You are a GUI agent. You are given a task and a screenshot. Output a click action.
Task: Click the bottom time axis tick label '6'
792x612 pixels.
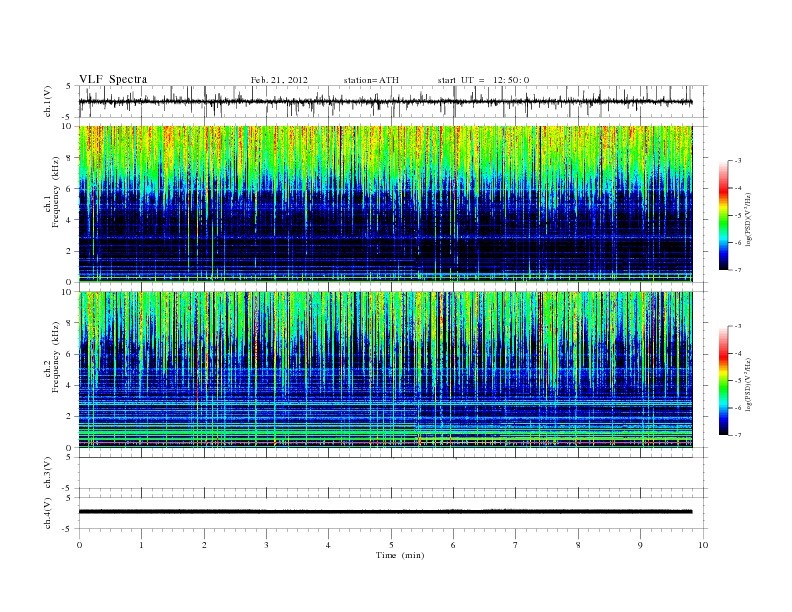[453, 545]
